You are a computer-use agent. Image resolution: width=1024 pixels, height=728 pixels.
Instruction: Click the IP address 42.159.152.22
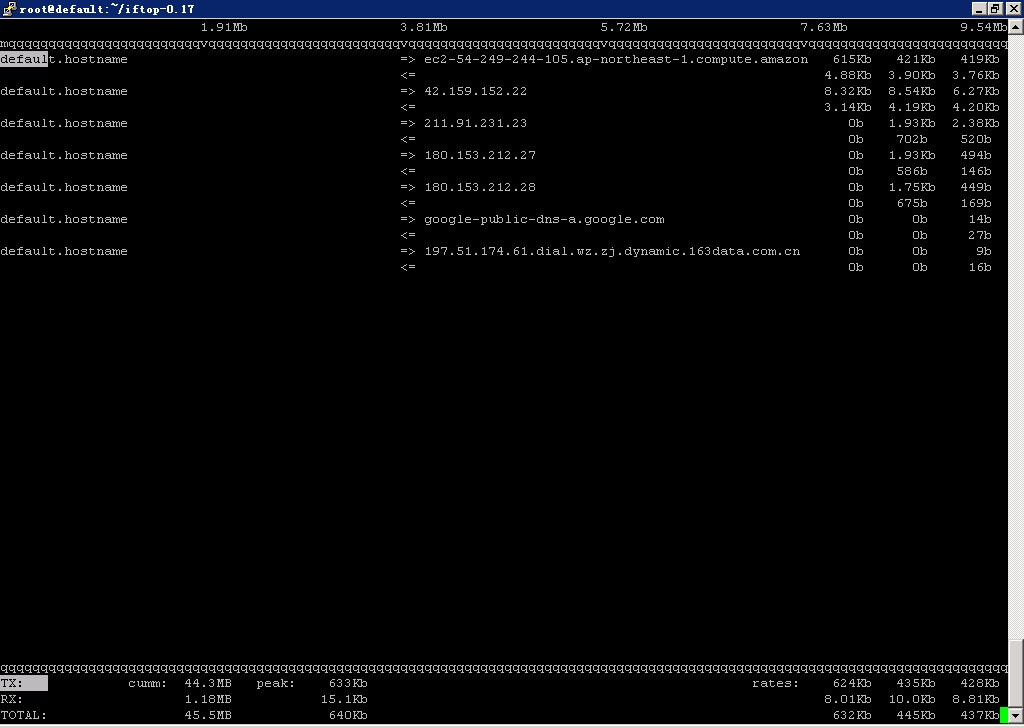coord(475,91)
